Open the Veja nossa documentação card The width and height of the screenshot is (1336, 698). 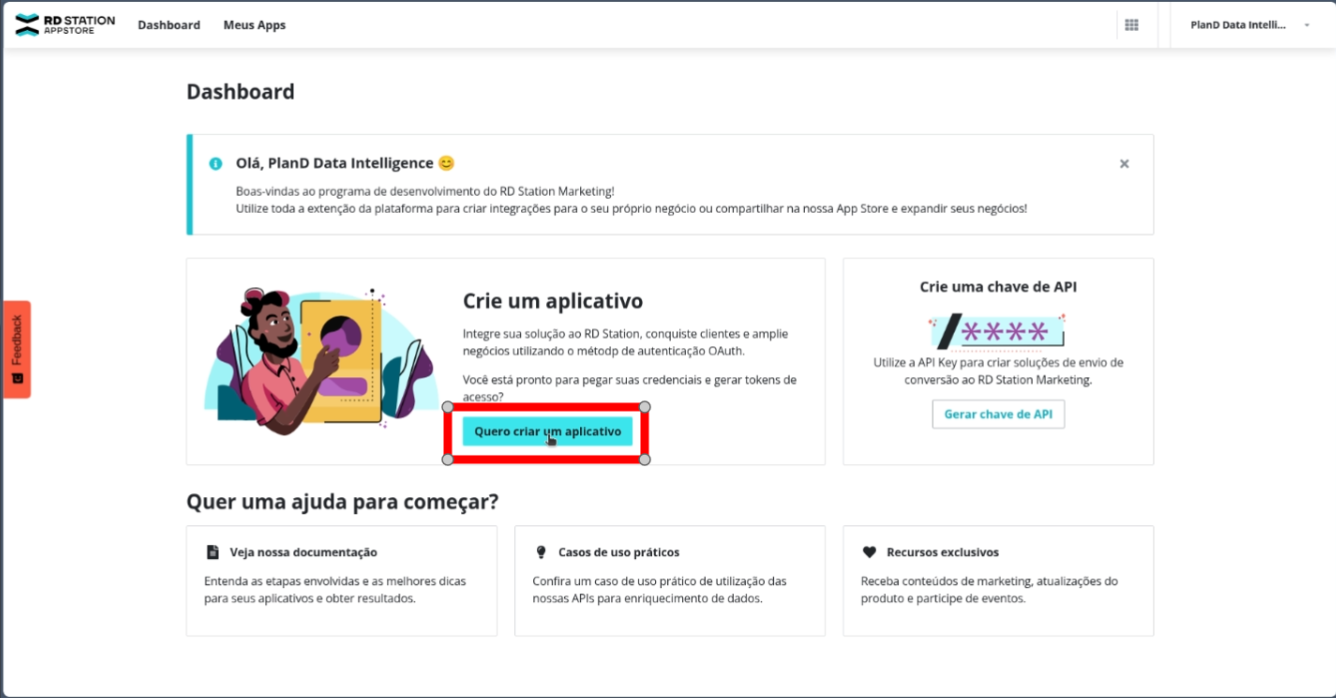click(341, 581)
